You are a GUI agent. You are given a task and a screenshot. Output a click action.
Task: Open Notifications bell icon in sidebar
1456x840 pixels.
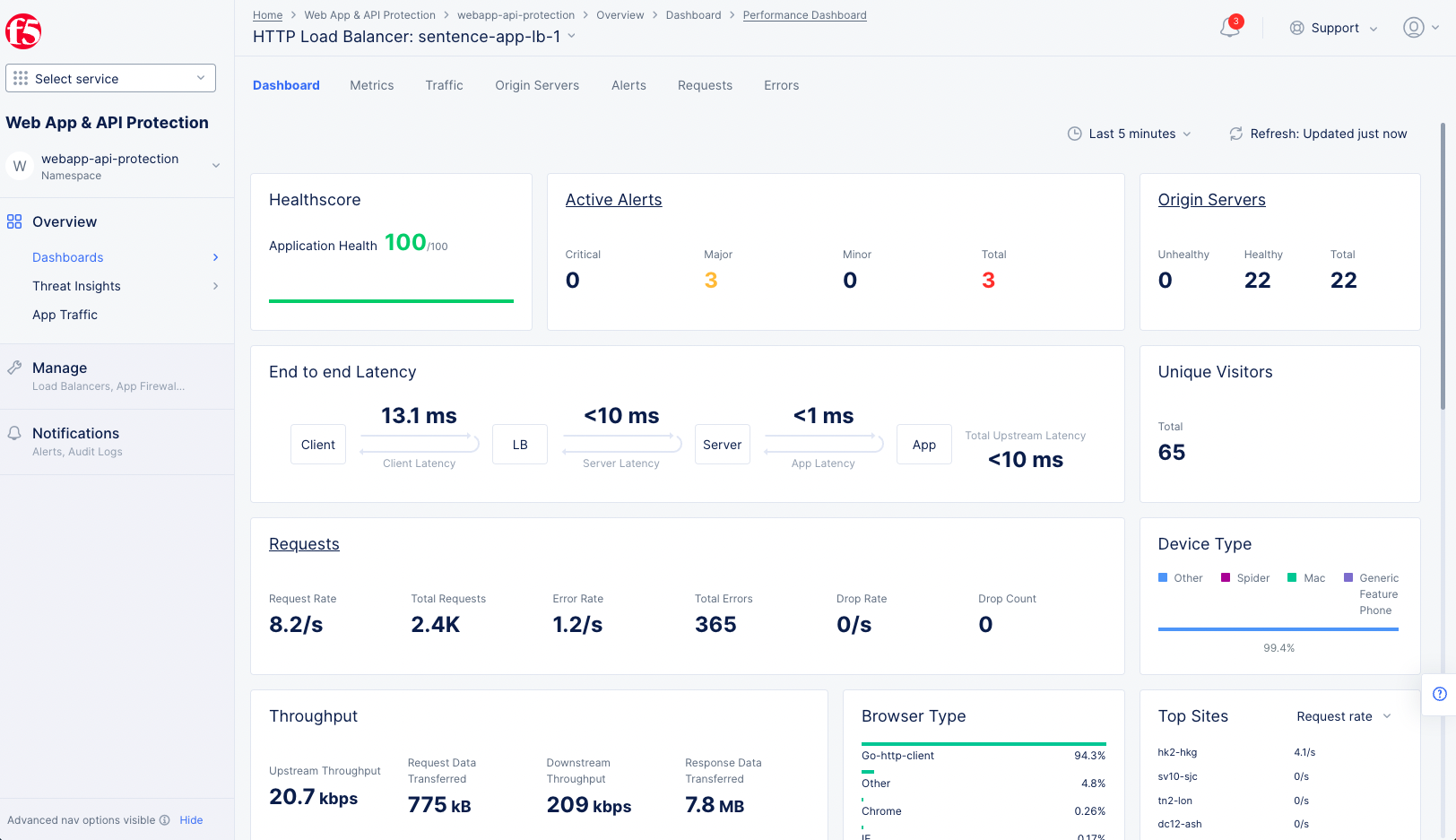[13, 433]
